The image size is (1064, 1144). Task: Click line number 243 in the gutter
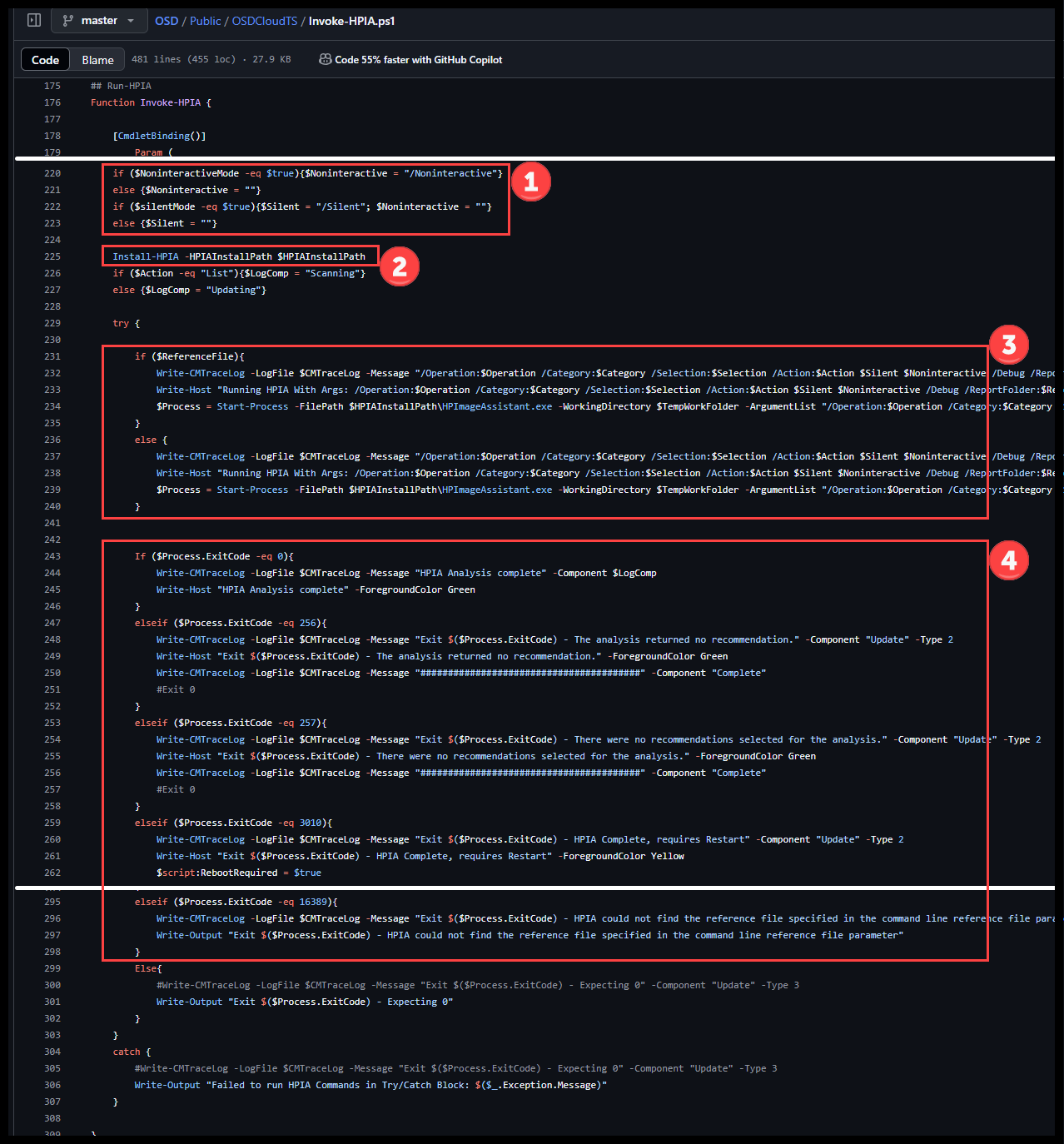52,555
